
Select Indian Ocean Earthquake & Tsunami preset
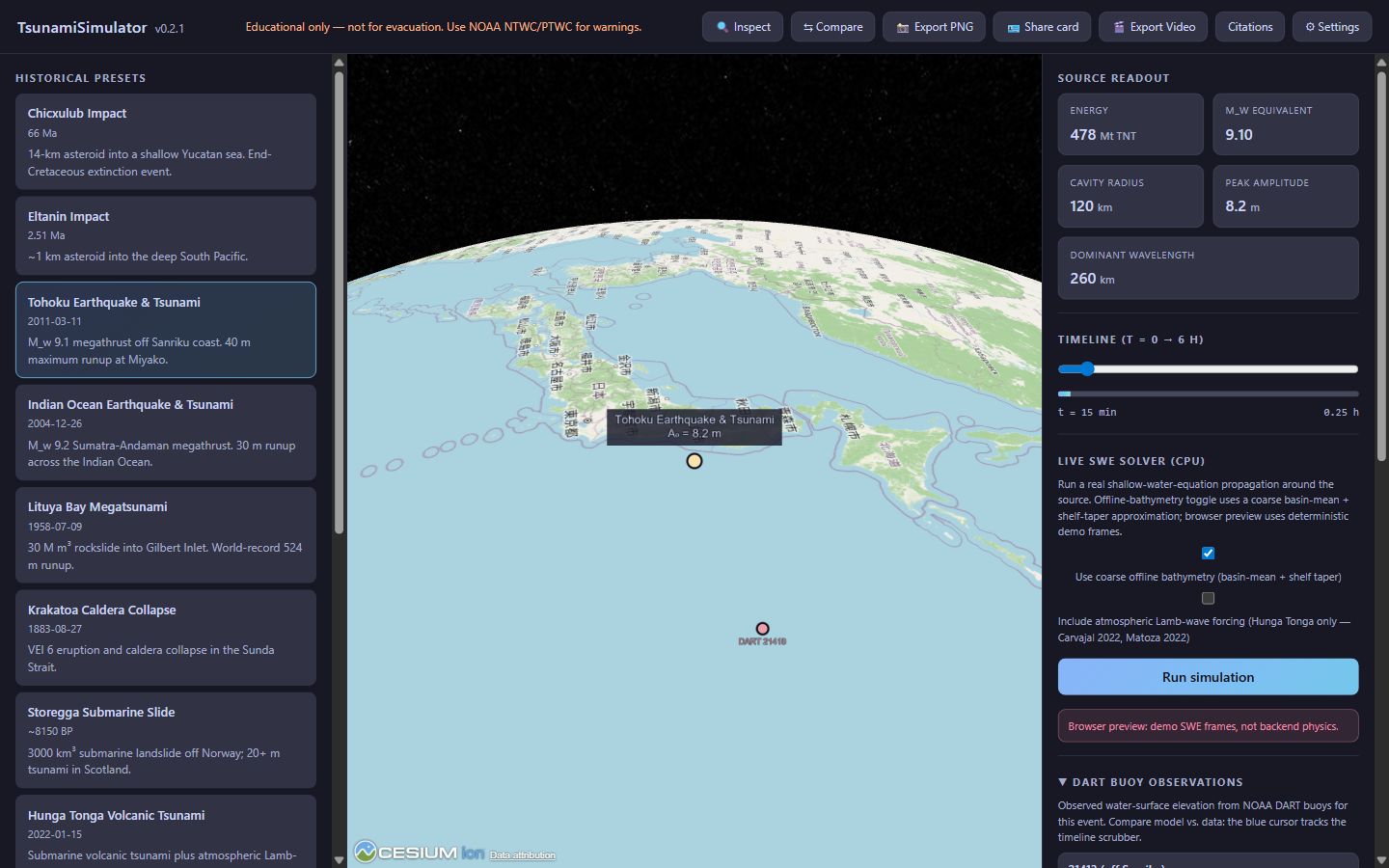tap(166, 432)
